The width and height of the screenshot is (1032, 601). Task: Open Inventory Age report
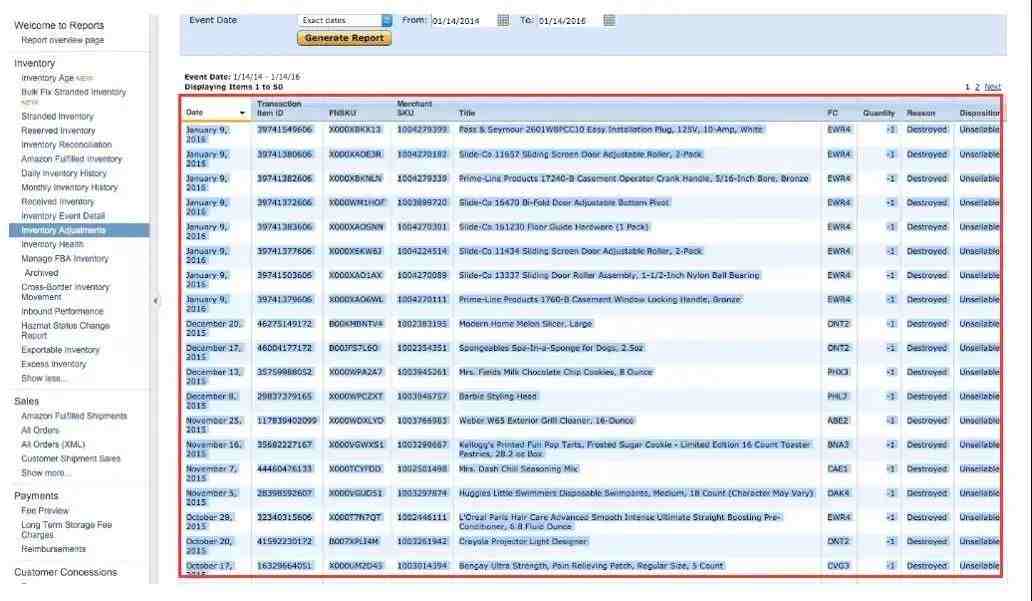47,78
